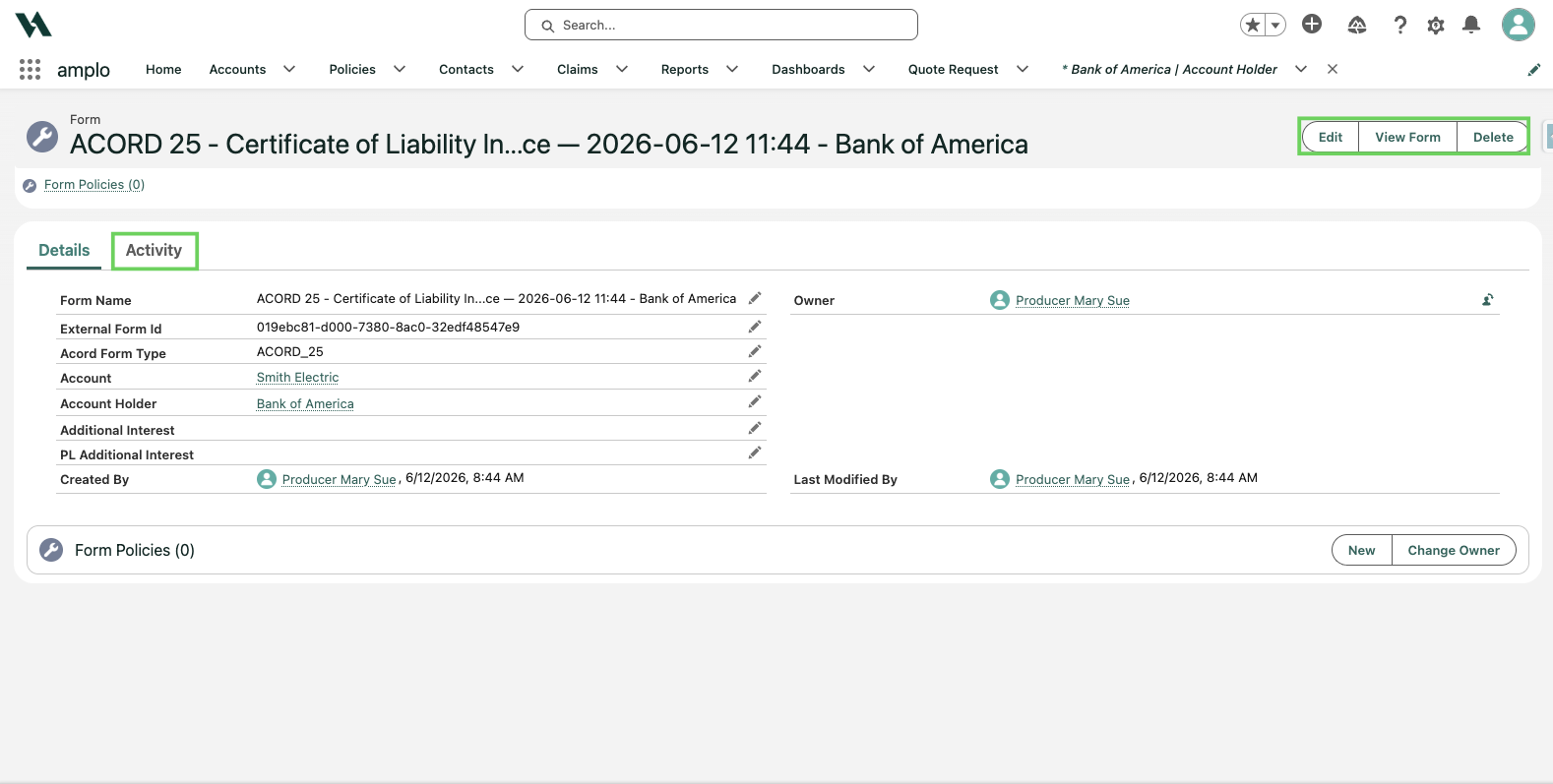1553x784 pixels.
Task: Open the Trailhead guidance icon
Action: (x=1357, y=25)
